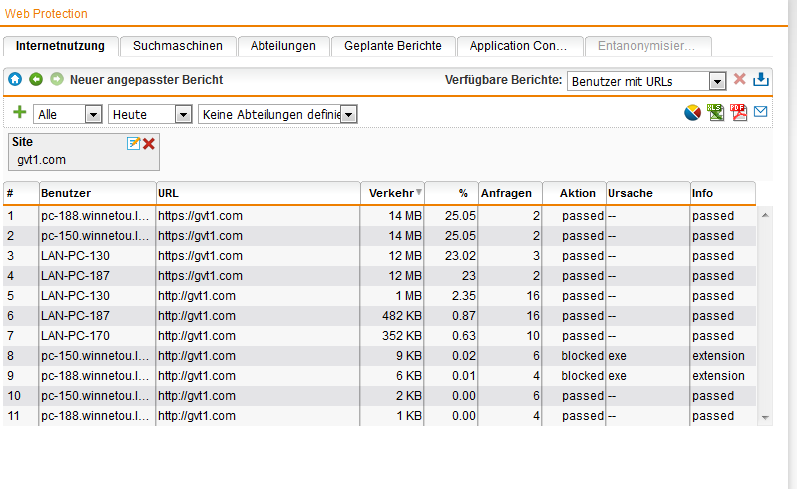Send the report by email icon

click(761, 113)
